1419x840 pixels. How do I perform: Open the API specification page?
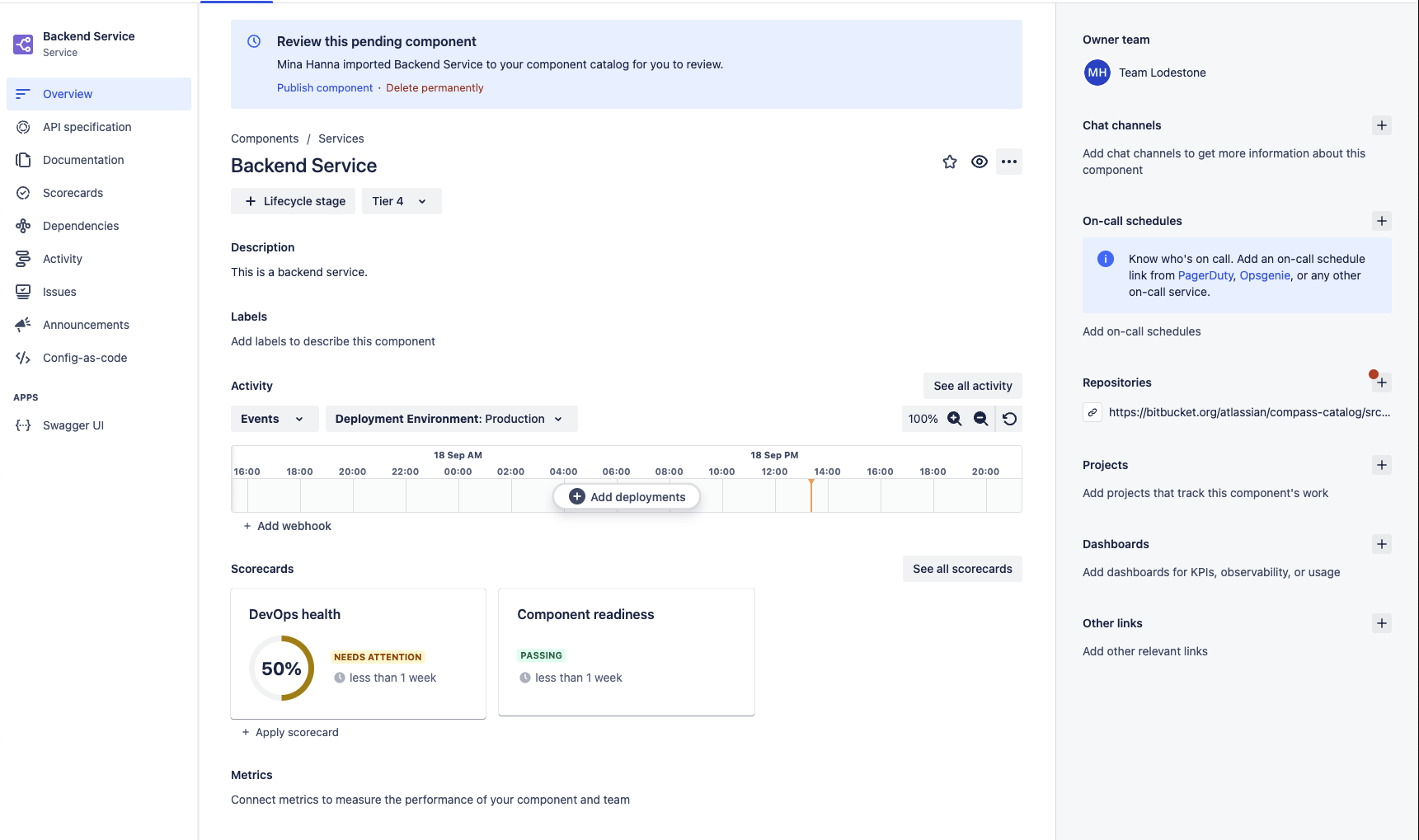click(87, 126)
